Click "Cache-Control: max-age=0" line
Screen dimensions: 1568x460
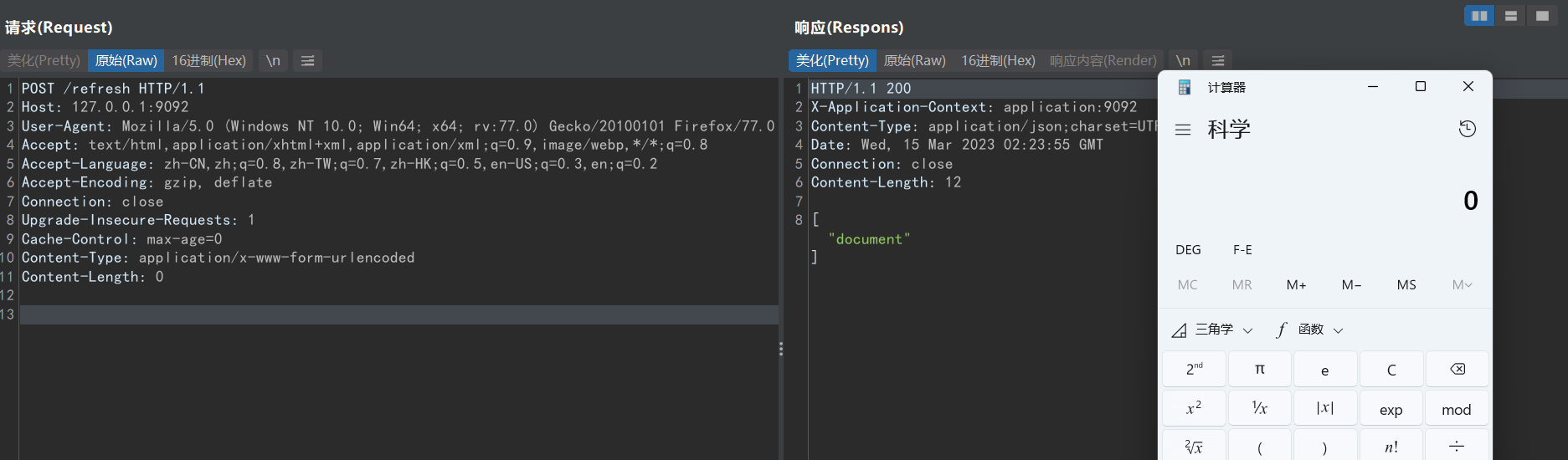122,239
